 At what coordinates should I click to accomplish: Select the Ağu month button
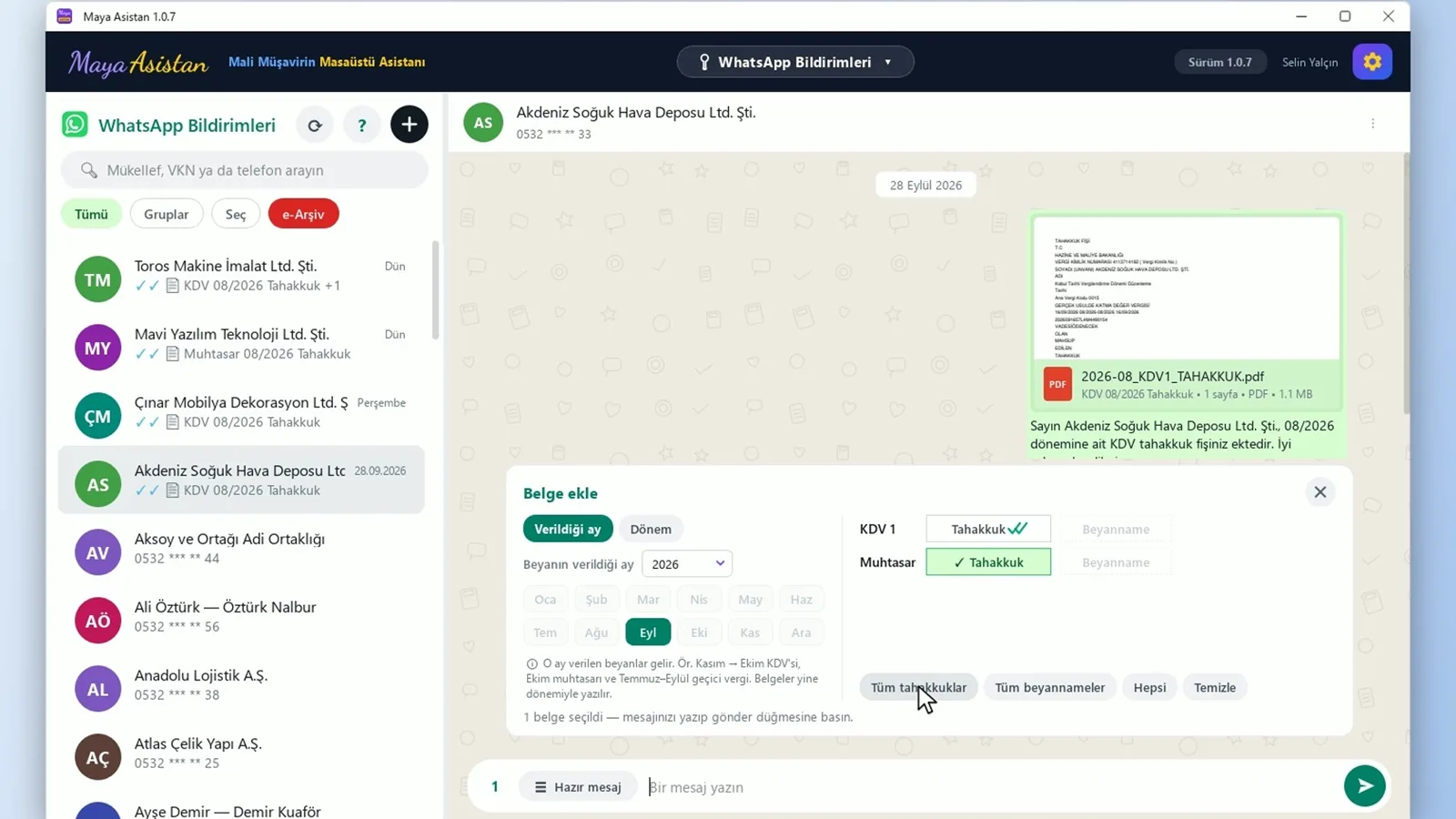(596, 632)
